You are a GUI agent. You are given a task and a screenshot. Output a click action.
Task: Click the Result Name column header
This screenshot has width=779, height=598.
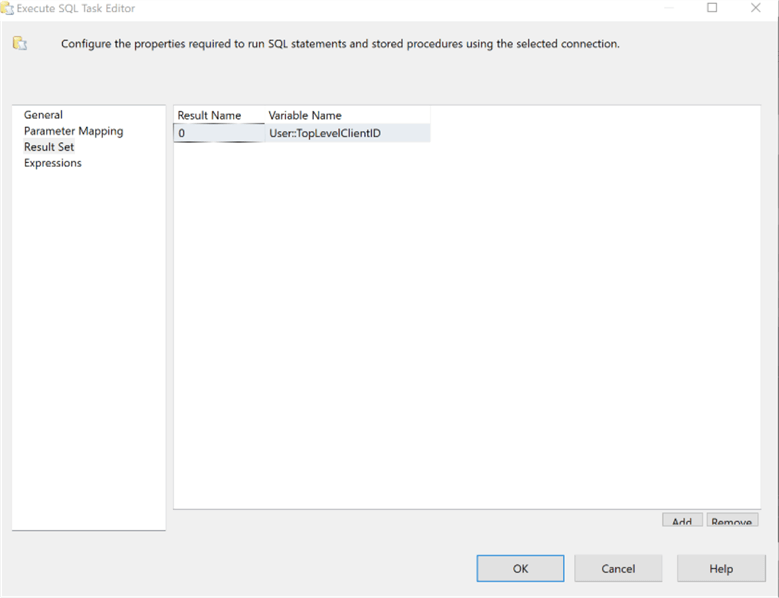[x=209, y=115]
